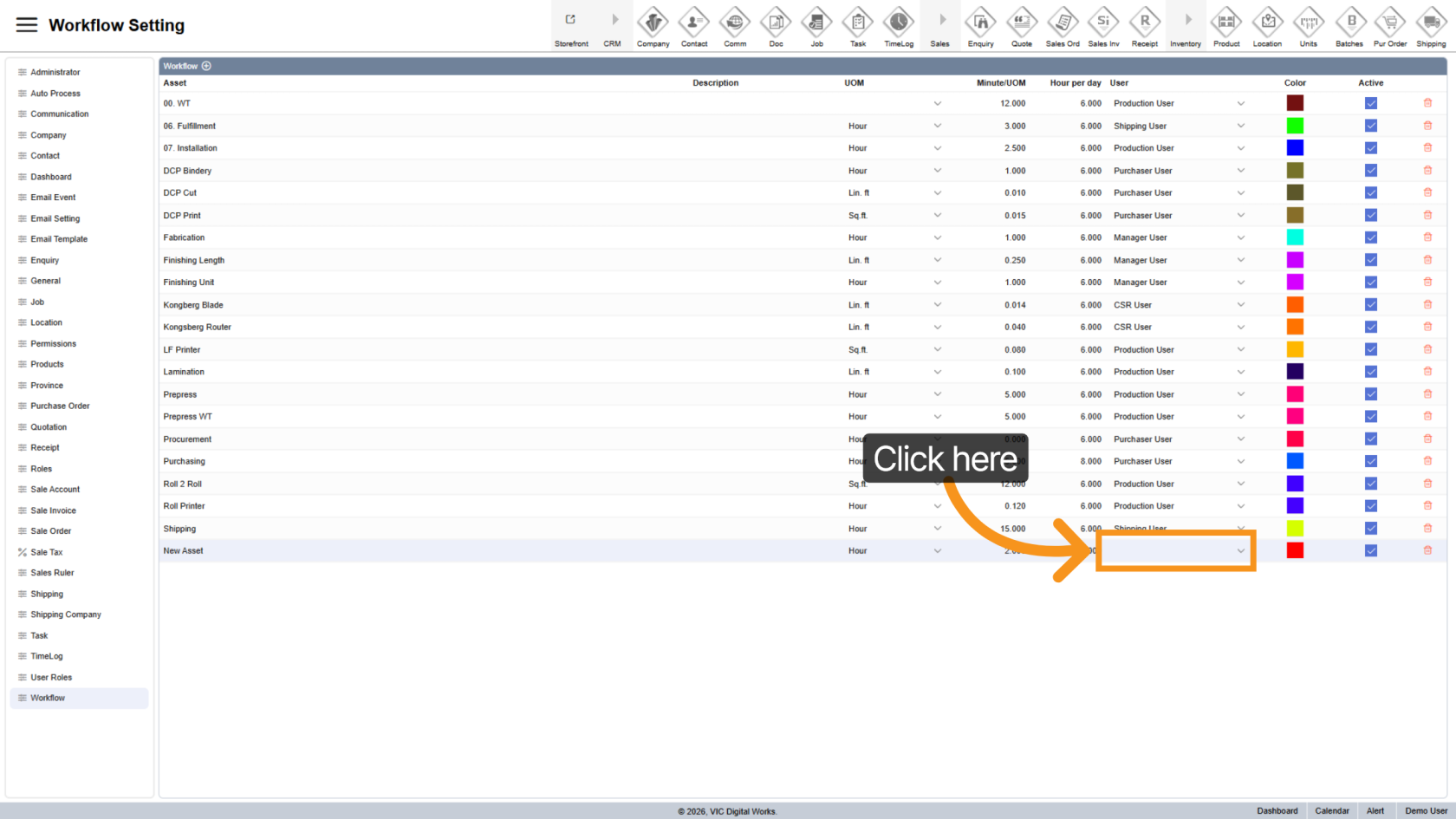Screen dimensions: 1456x819
Task: Pick the green color swatch for 06. Fulfillment
Action: click(x=1295, y=126)
